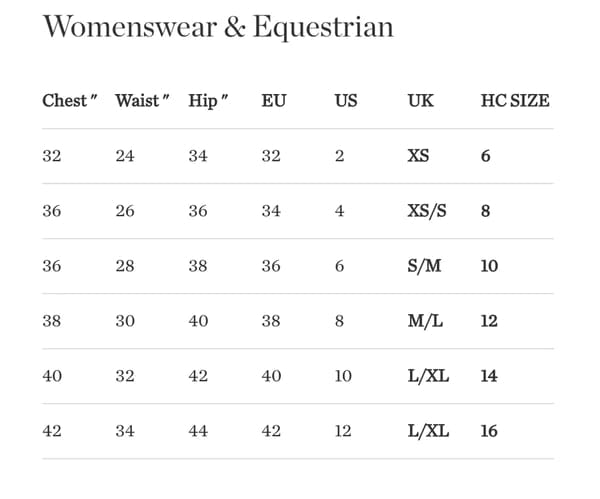This screenshot has height=499, width=600.
Task: Click waist measurement 26 cell
Action: pyautogui.click(x=125, y=212)
